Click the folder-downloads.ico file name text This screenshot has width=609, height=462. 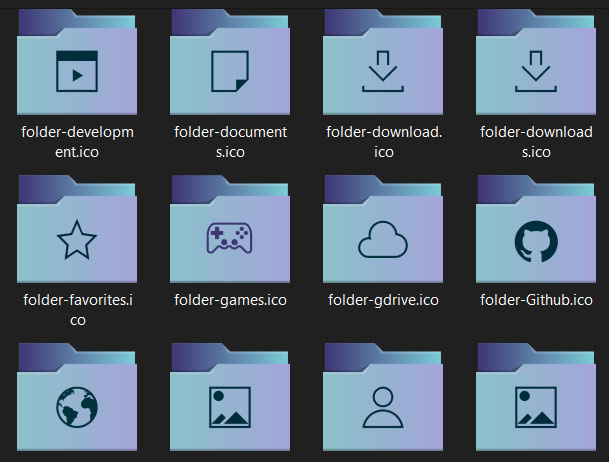[x=535, y=142]
